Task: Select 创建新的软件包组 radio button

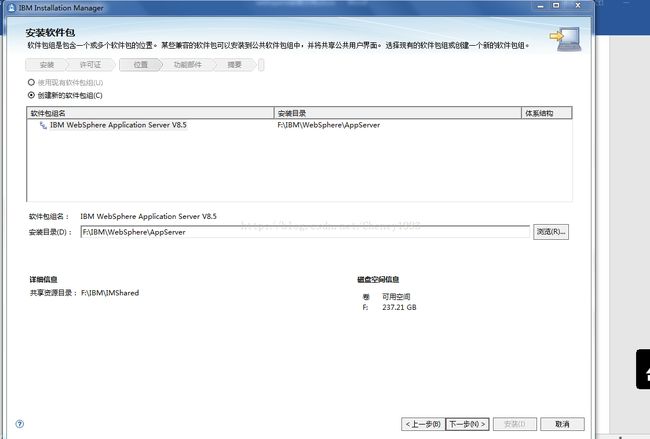Action: point(31,95)
